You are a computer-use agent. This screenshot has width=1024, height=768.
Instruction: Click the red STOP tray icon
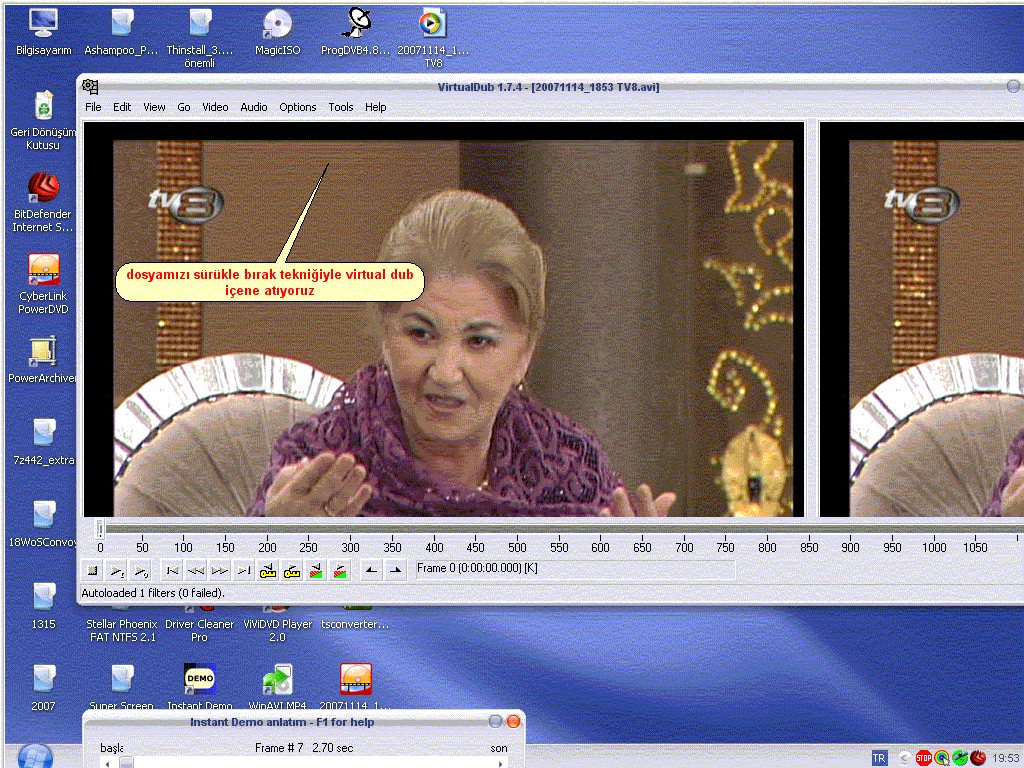coord(923,758)
